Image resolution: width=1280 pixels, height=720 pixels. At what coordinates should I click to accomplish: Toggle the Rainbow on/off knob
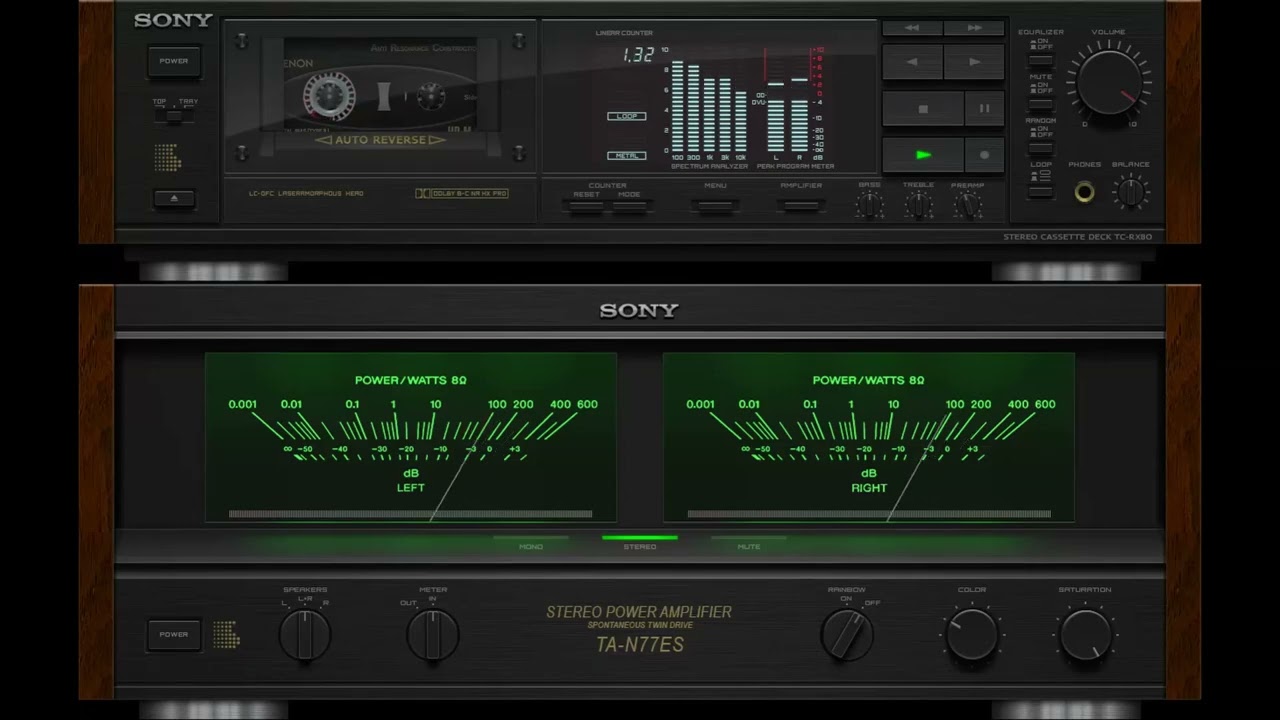[847, 634]
